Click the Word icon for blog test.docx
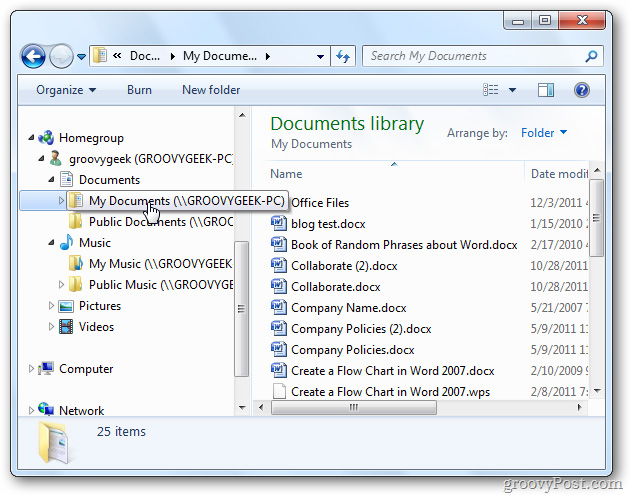 tap(279, 224)
